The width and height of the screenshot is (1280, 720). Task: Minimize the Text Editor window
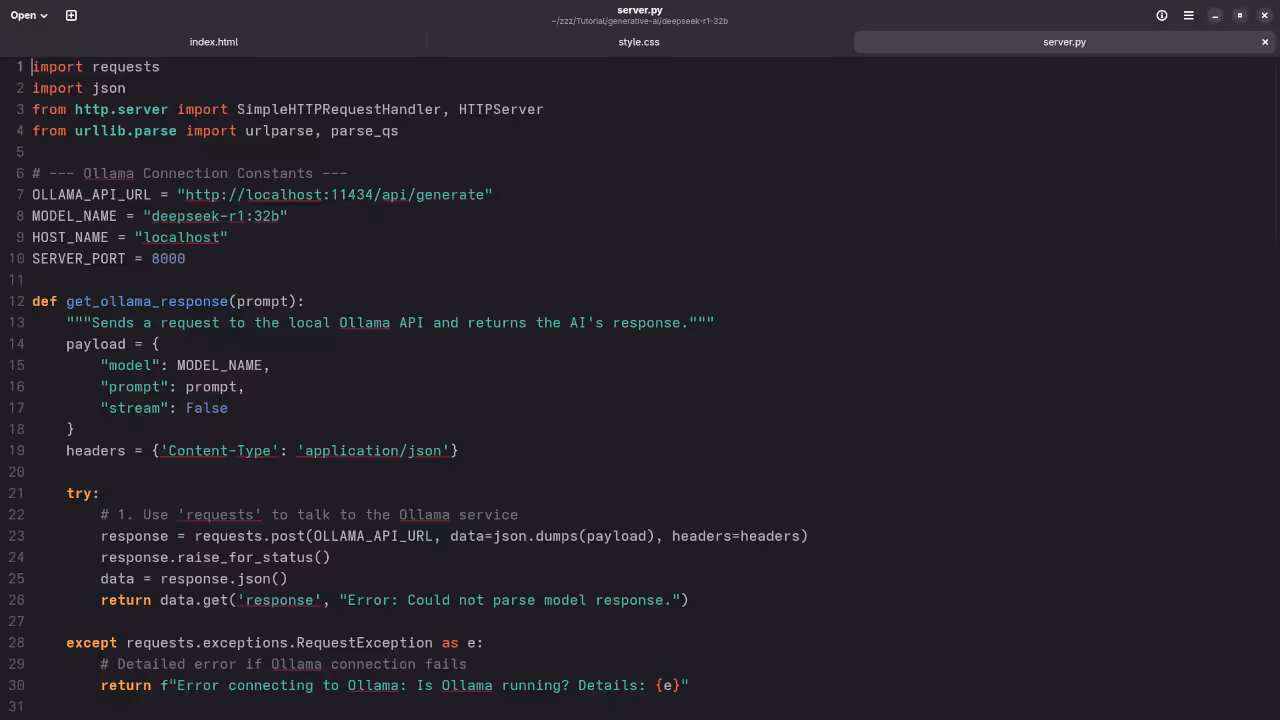coord(1215,15)
